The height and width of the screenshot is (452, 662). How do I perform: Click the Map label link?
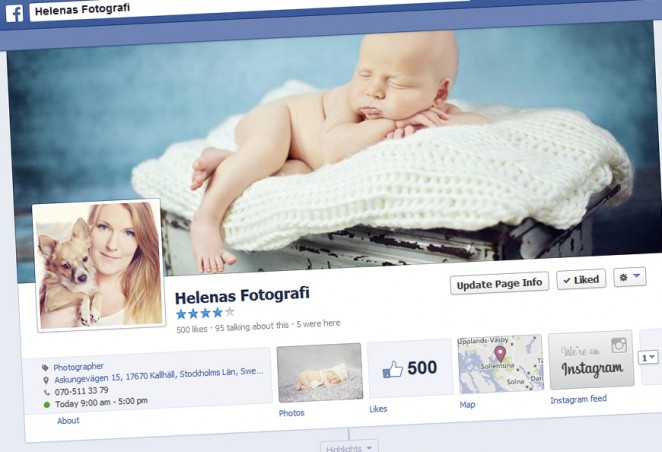click(467, 405)
